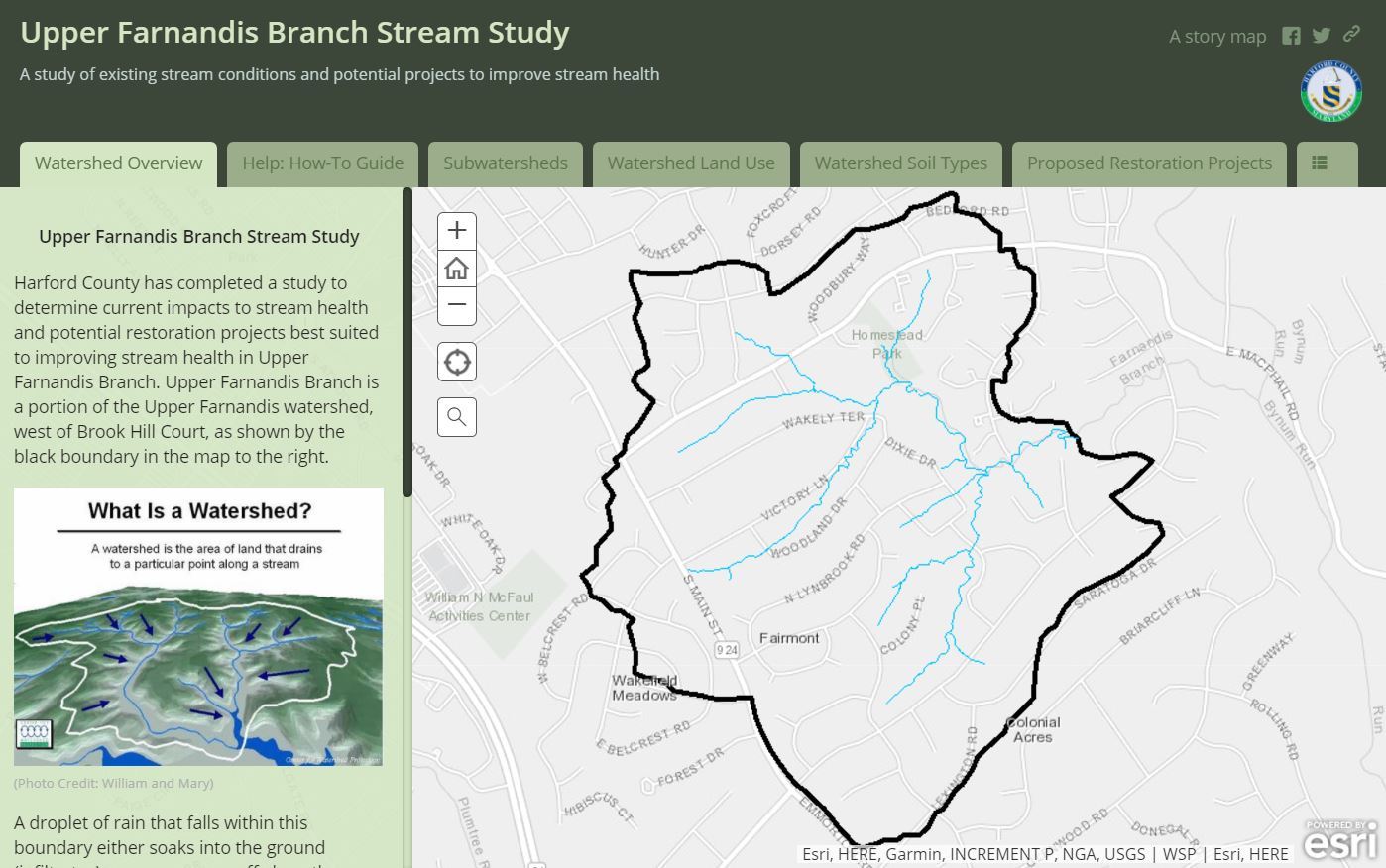This screenshot has height=868, width=1386.
Task: Zoom out on the map
Action: (457, 305)
